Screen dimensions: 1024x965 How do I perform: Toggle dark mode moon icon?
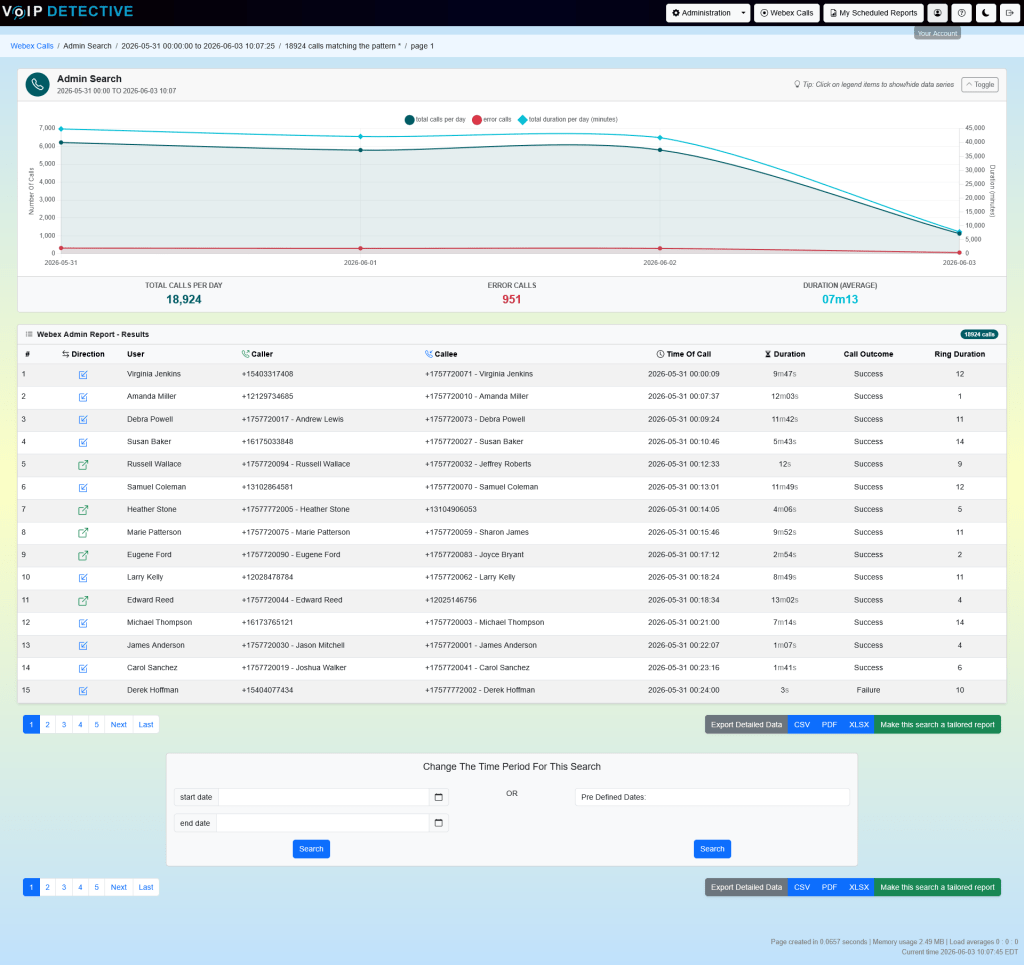pos(985,13)
